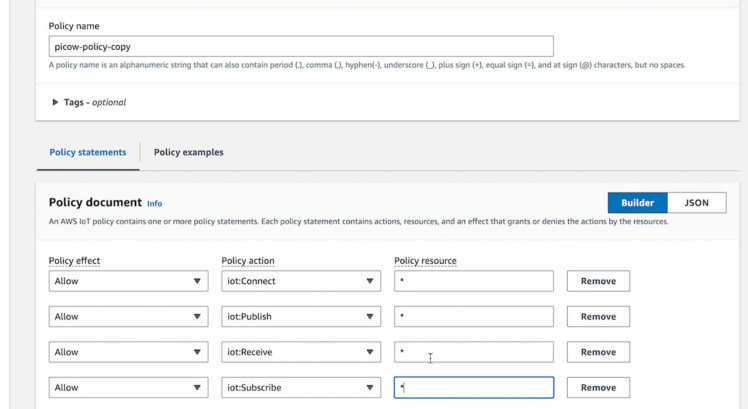This screenshot has height=409, width=748.
Task: Select the Builder view toggle
Action: (x=637, y=202)
